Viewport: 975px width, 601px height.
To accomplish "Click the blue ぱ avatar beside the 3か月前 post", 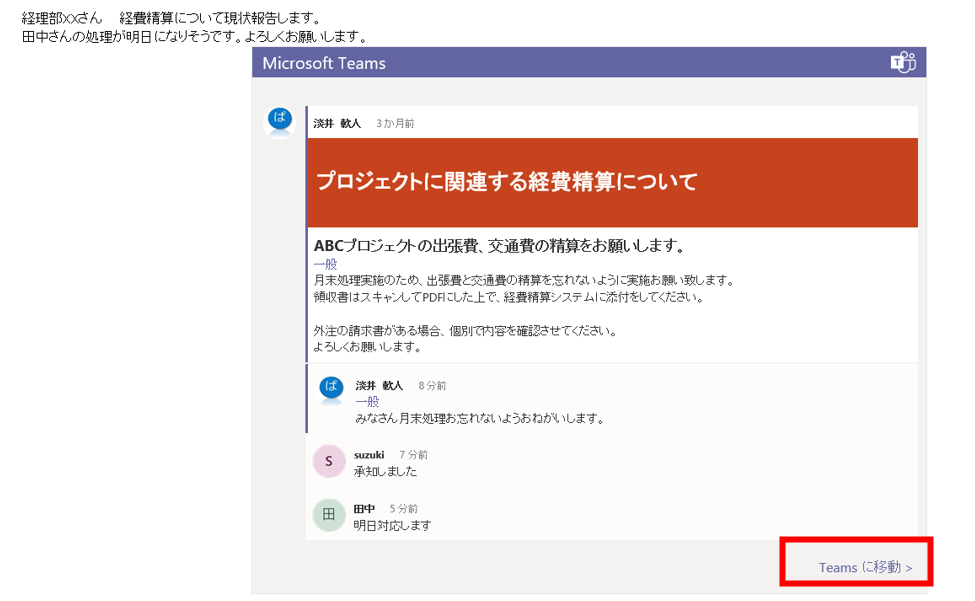I will [x=280, y=122].
